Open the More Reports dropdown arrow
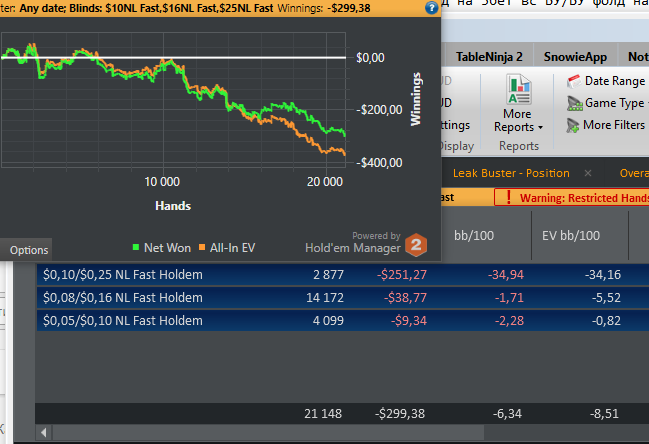The height and width of the screenshot is (444, 649). coord(540,128)
